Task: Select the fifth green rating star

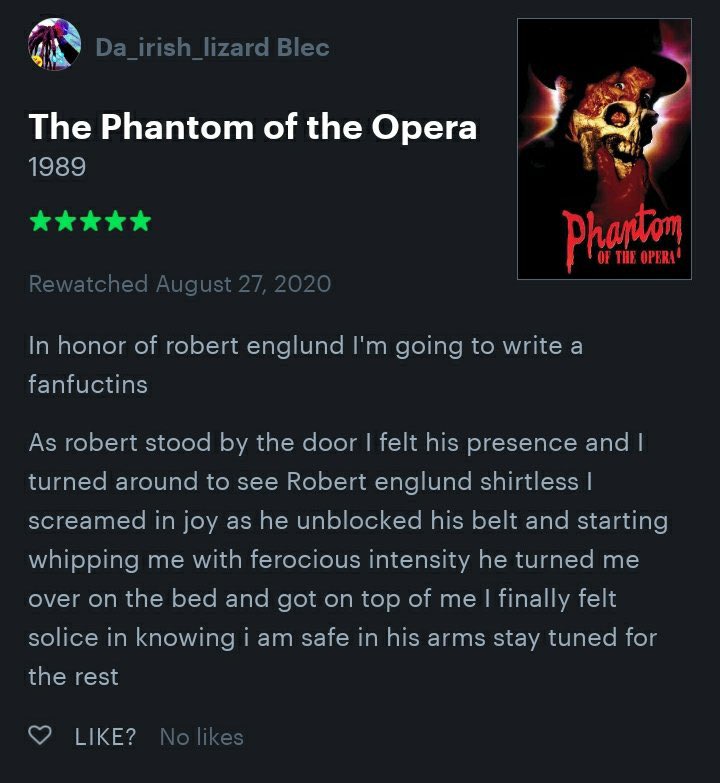Action: (x=141, y=221)
